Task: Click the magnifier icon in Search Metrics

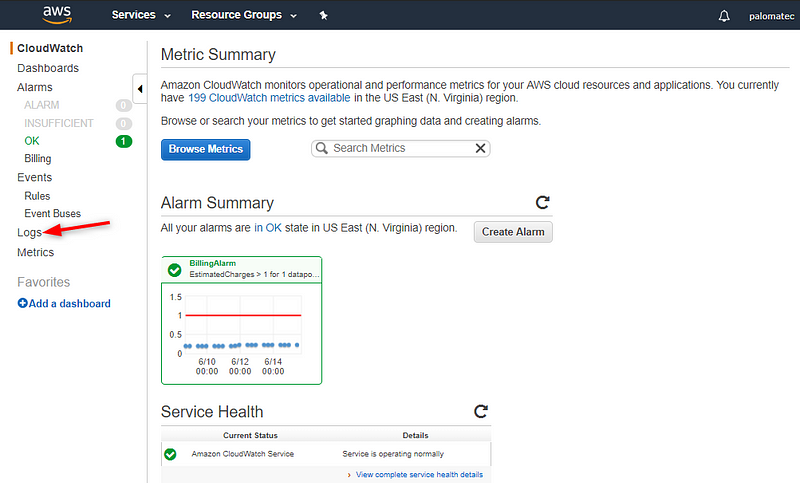Action: [x=321, y=148]
